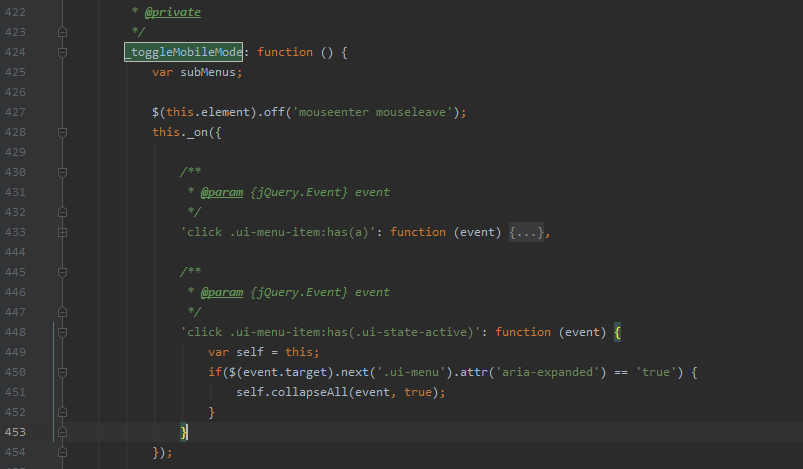Click the fold end marker on line 452

pyautogui.click(x=62, y=412)
